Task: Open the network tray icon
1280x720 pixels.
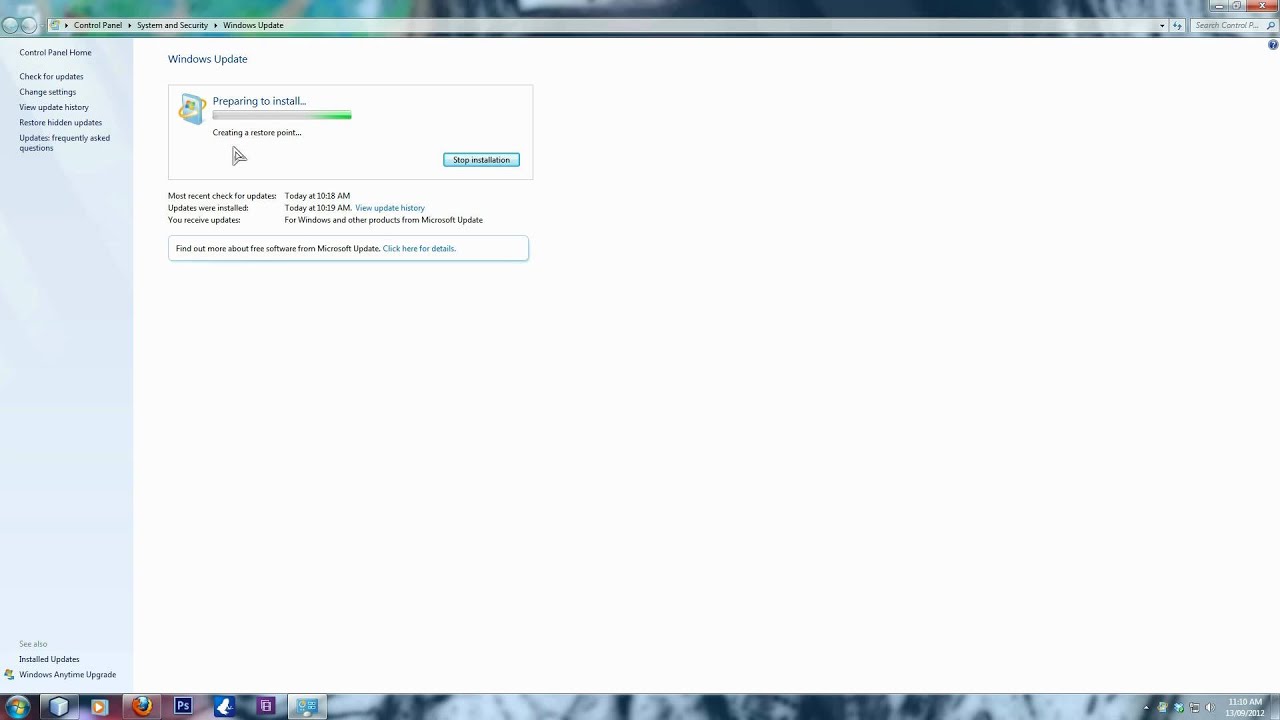Action: 1194,708
